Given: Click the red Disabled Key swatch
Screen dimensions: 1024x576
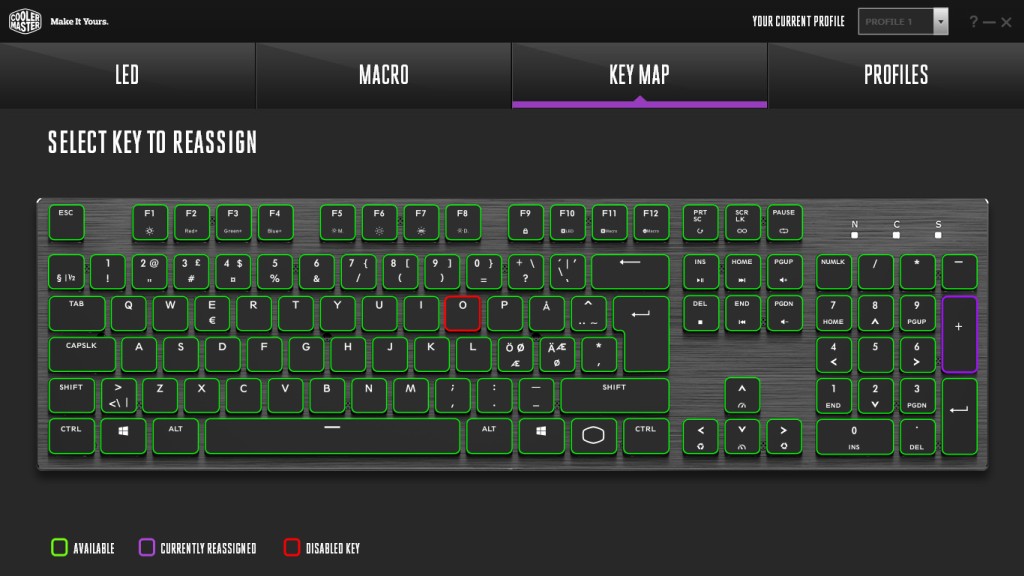Looking at the screenshot, I should (x=291, y=547).
